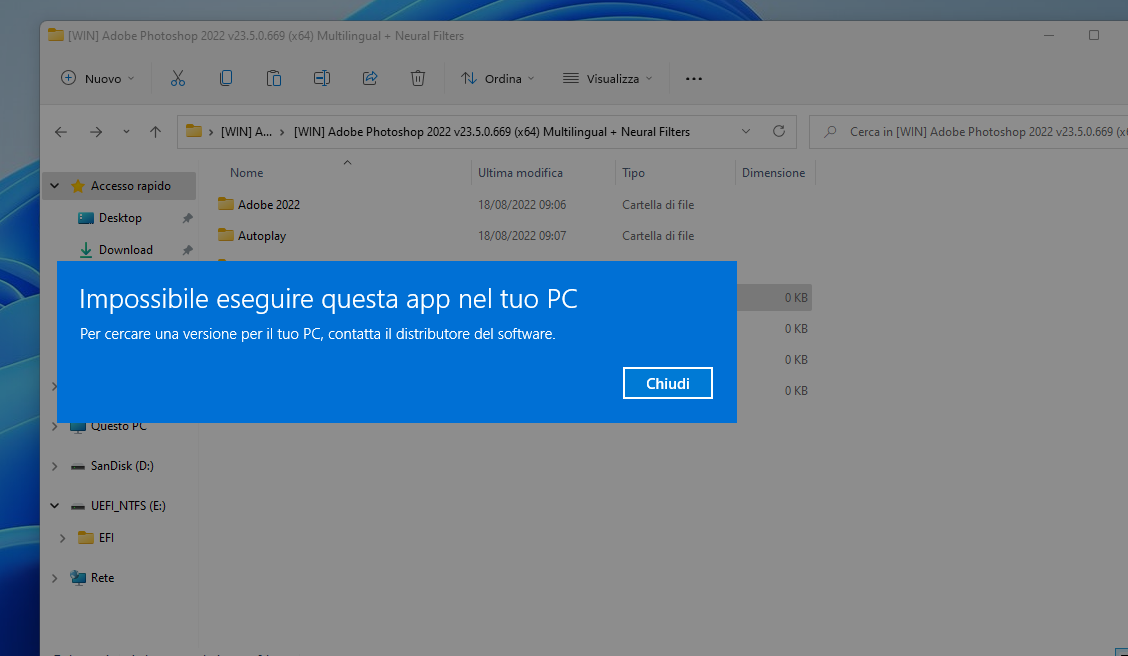The width and height of the screenshot is (1128, 656).
Task: Click the Rete network icon
Action: pos(78,578)
